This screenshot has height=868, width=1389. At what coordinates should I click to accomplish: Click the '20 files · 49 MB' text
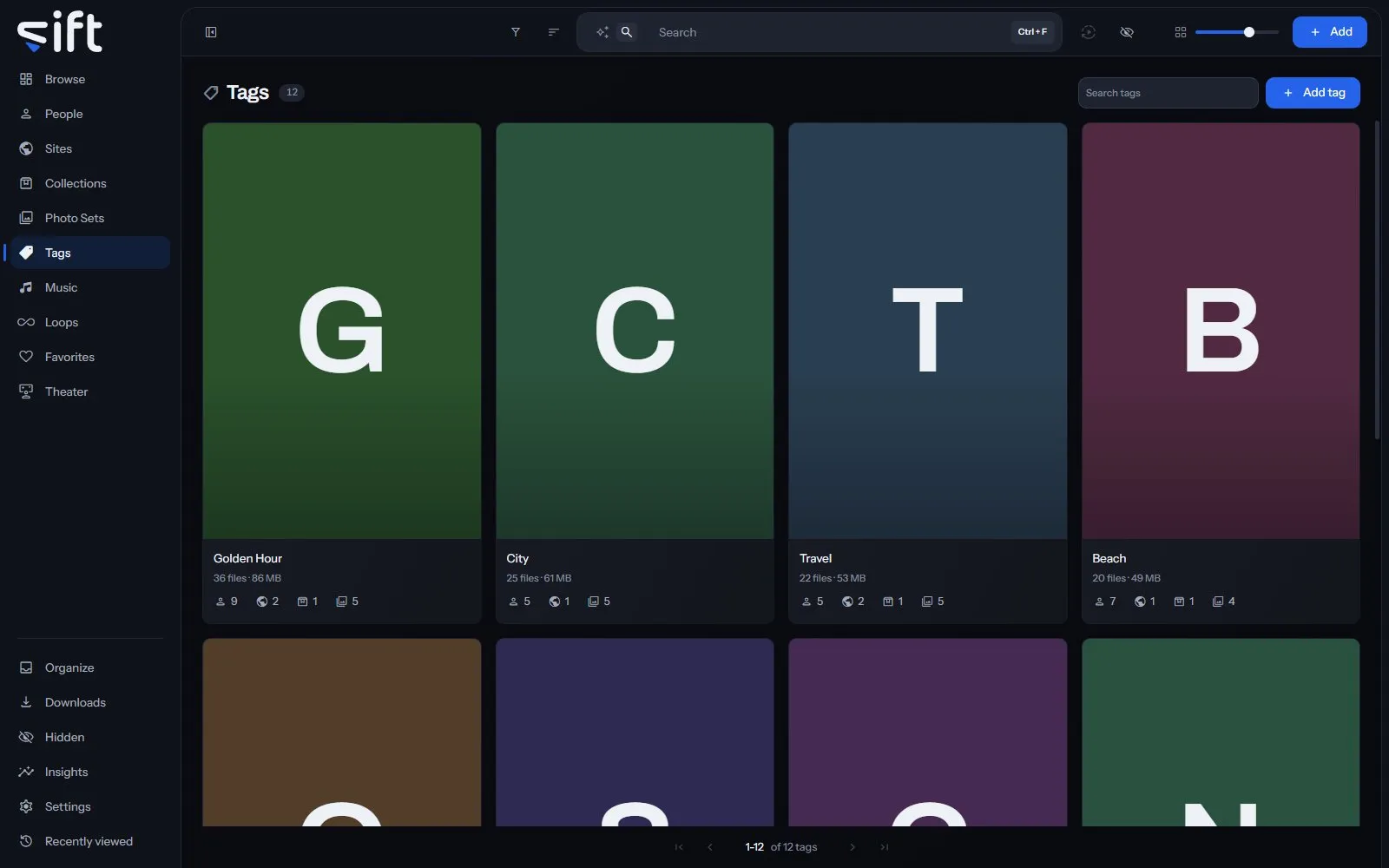(x=1126, y=578)
